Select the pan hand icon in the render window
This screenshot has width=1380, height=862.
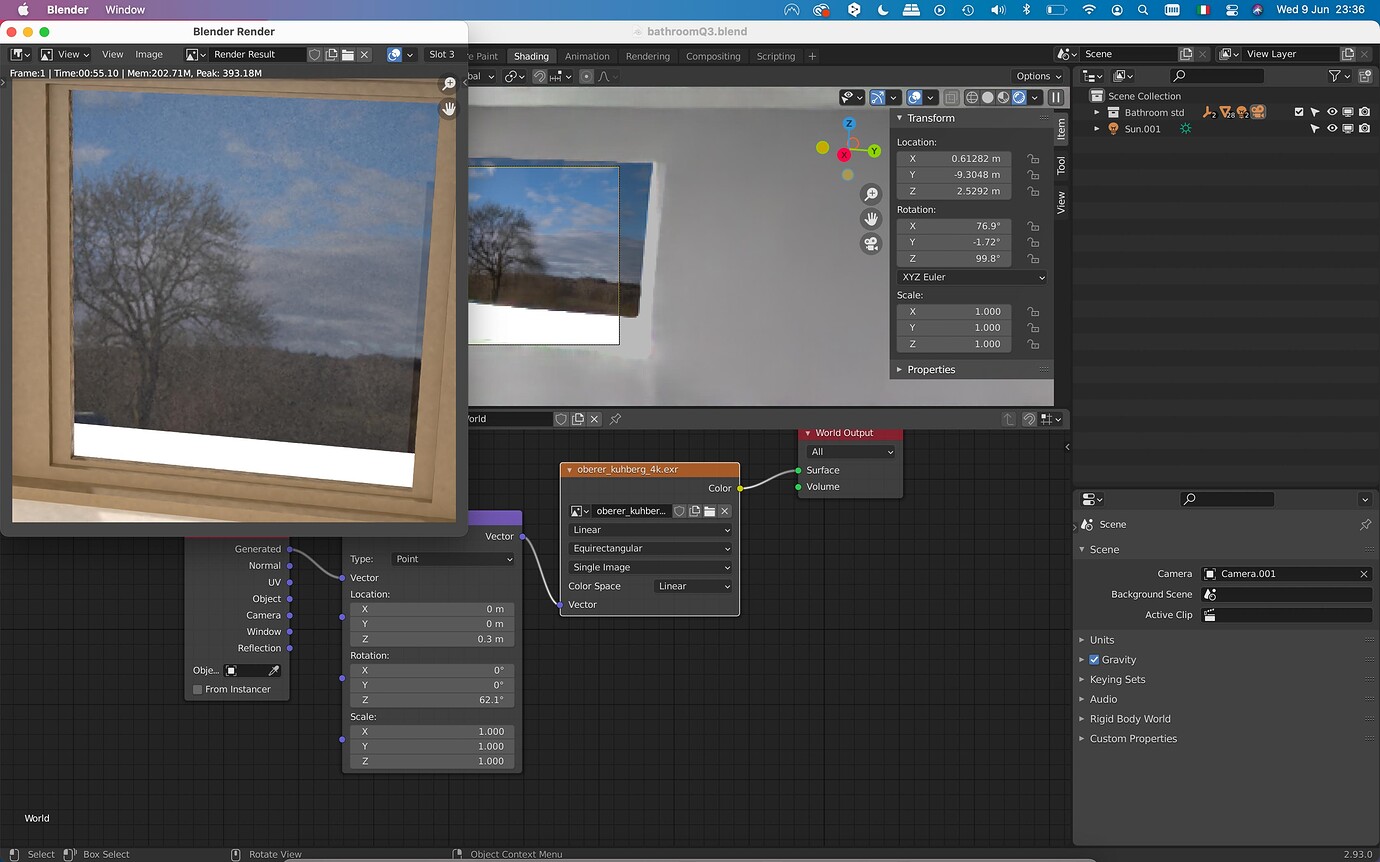pos(448,109)
